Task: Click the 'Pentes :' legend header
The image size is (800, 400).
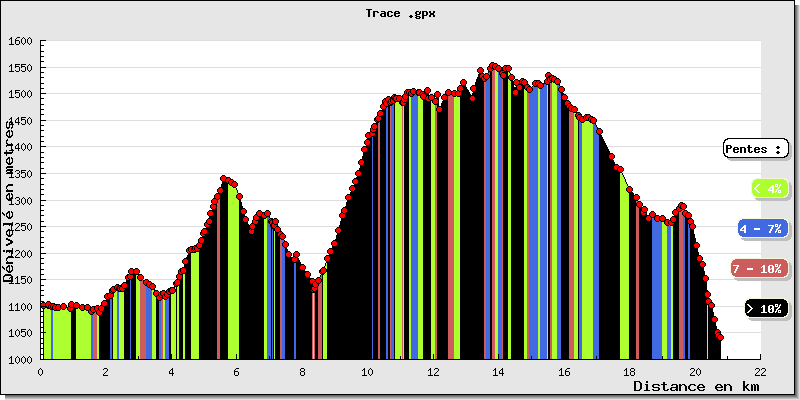Action: point(755,149)
